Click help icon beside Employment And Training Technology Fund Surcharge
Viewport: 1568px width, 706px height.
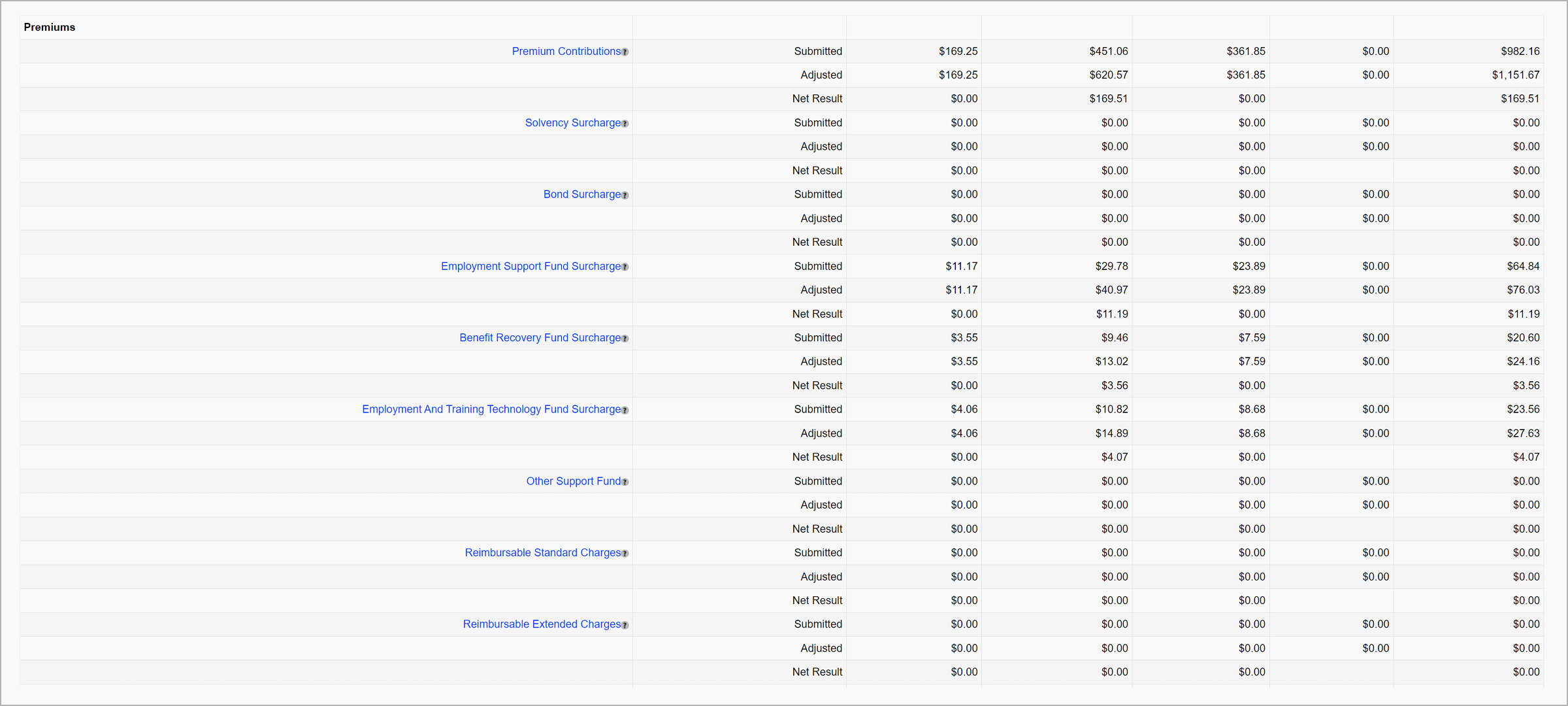pos(625,411)
